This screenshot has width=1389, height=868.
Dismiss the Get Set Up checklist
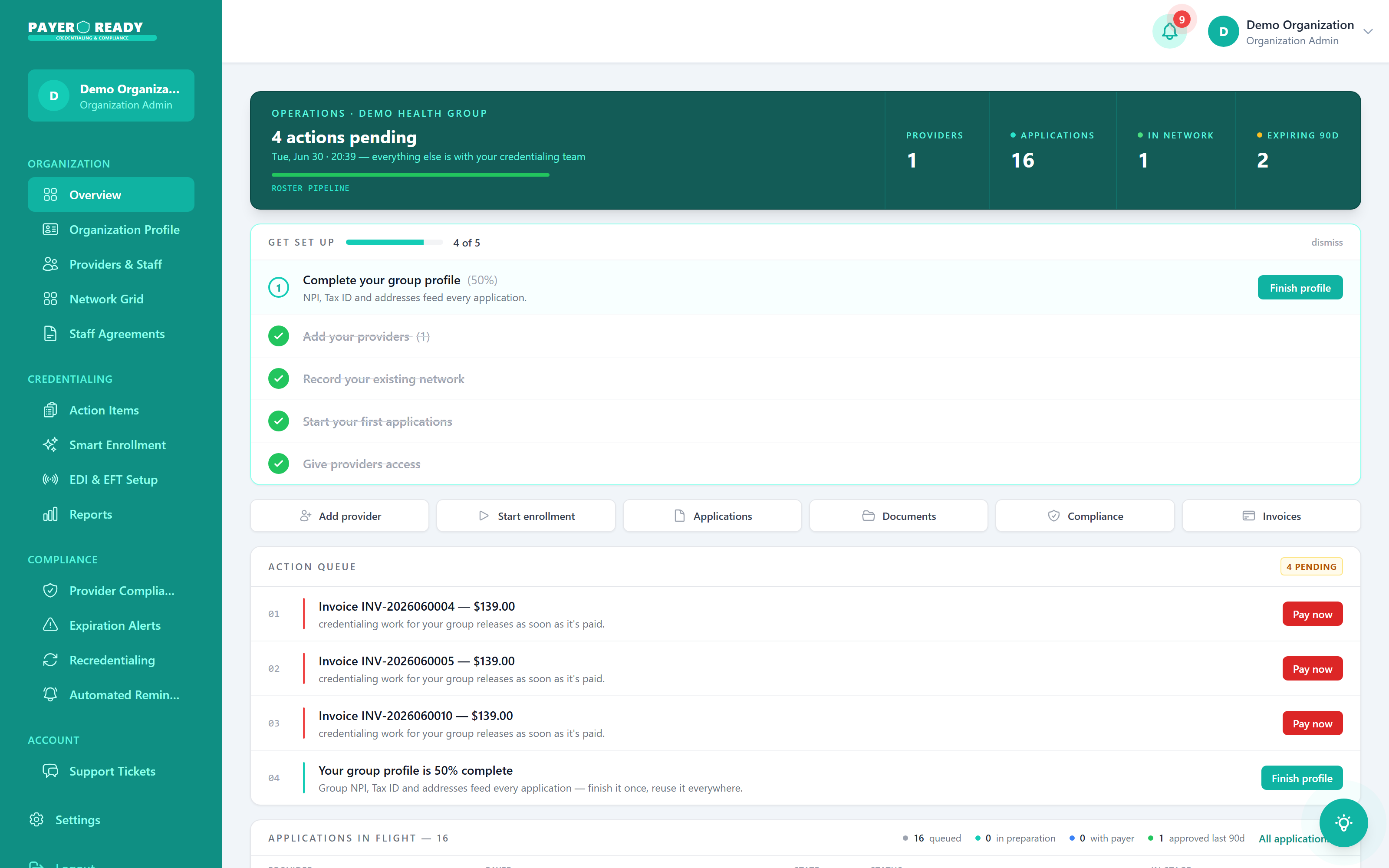[x=1326, y=242]
